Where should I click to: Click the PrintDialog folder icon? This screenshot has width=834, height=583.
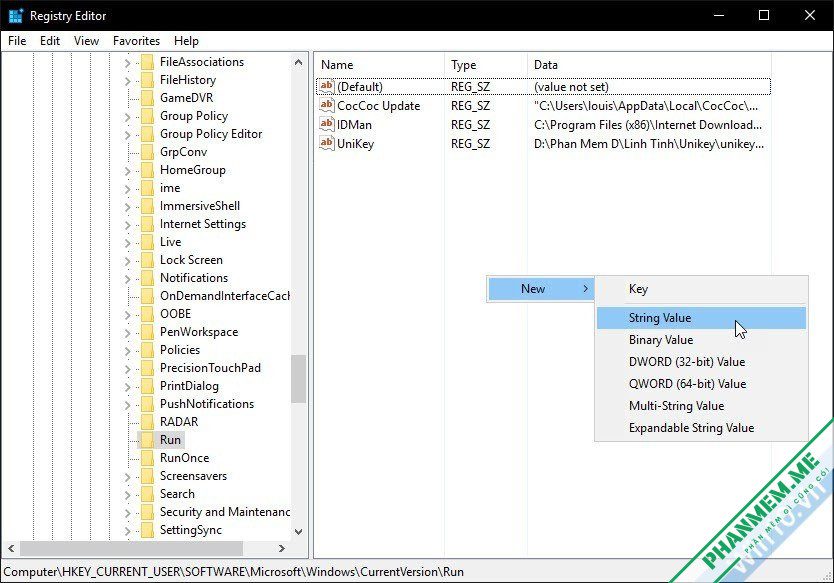(147, 386)
